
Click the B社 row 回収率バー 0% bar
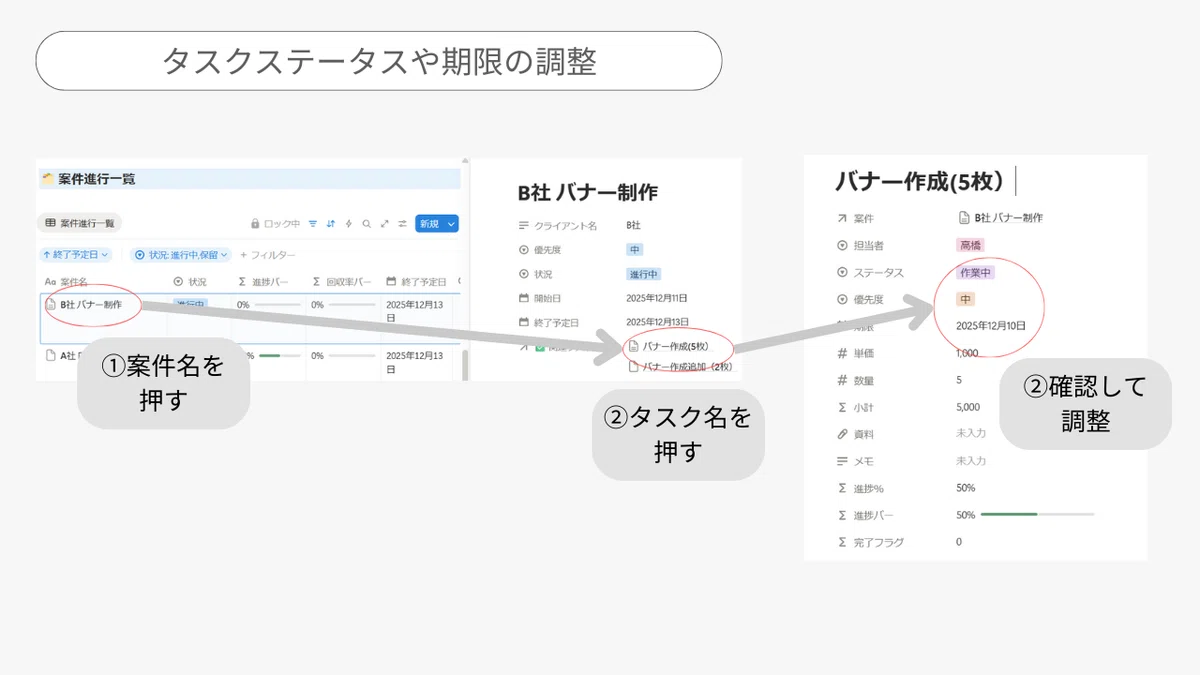[350, 304]
